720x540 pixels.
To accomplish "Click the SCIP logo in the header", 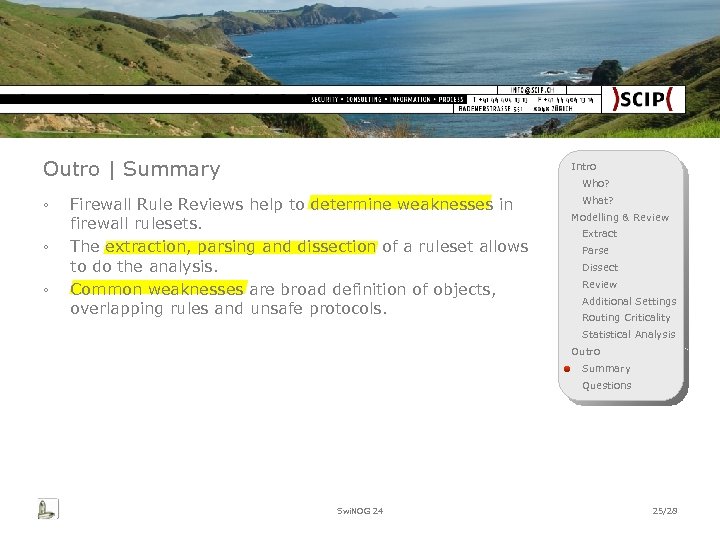I will 642,99.
